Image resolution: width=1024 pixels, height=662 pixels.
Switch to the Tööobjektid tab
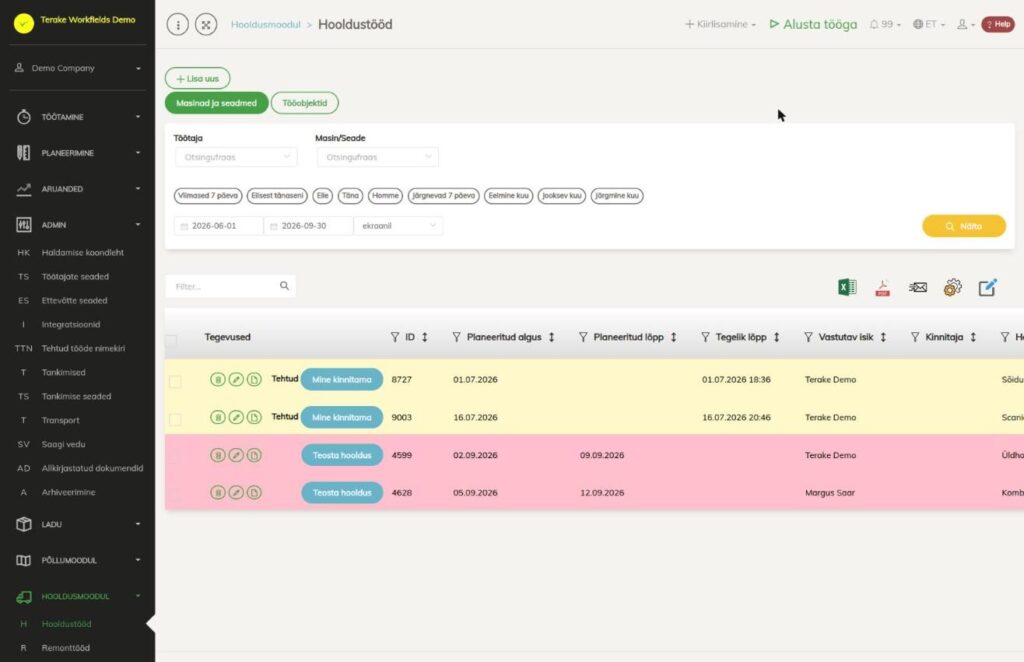tap(304, 103)
